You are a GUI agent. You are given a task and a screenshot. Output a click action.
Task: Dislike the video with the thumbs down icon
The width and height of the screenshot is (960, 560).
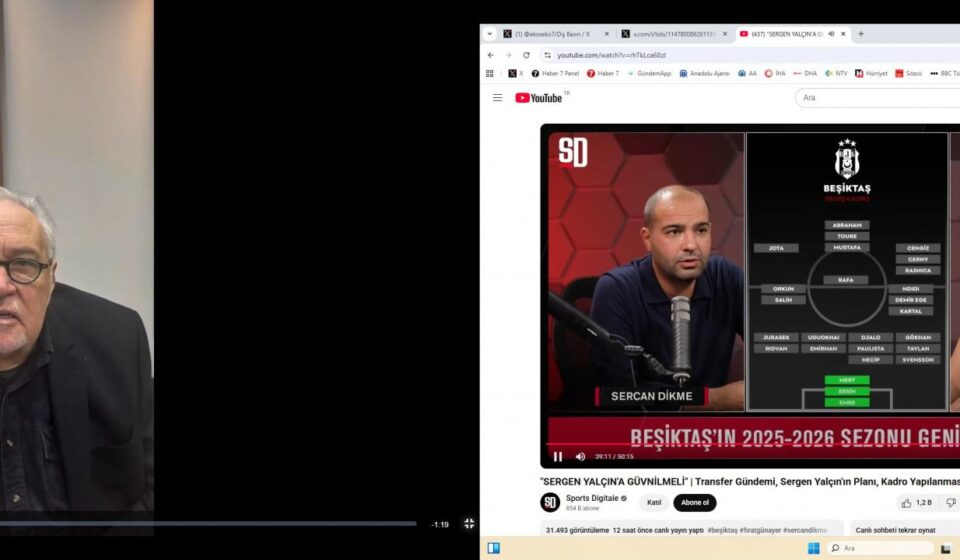(951, 503)
